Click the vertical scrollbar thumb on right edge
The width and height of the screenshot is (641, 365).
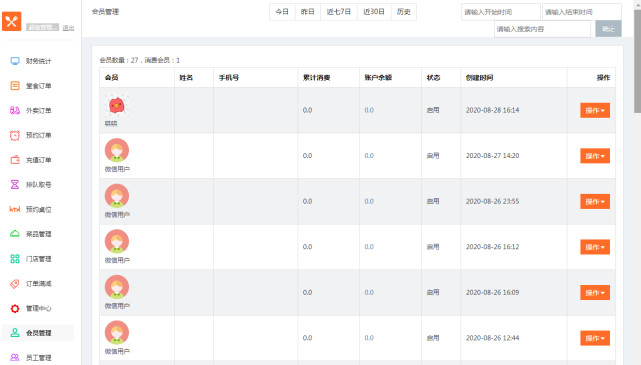[x=637, y=61]
